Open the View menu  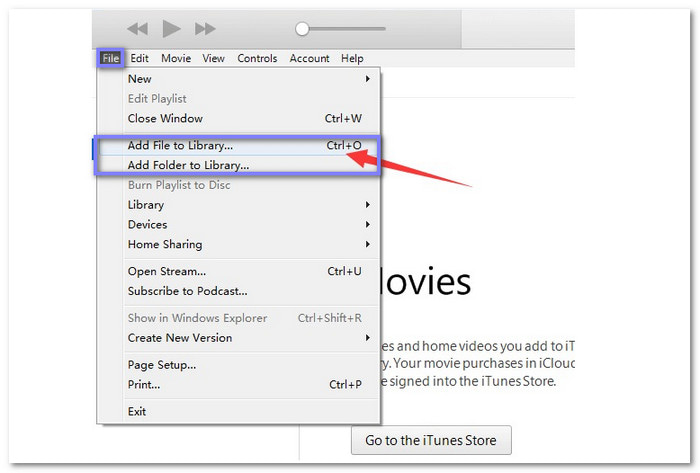click(213, 58)
